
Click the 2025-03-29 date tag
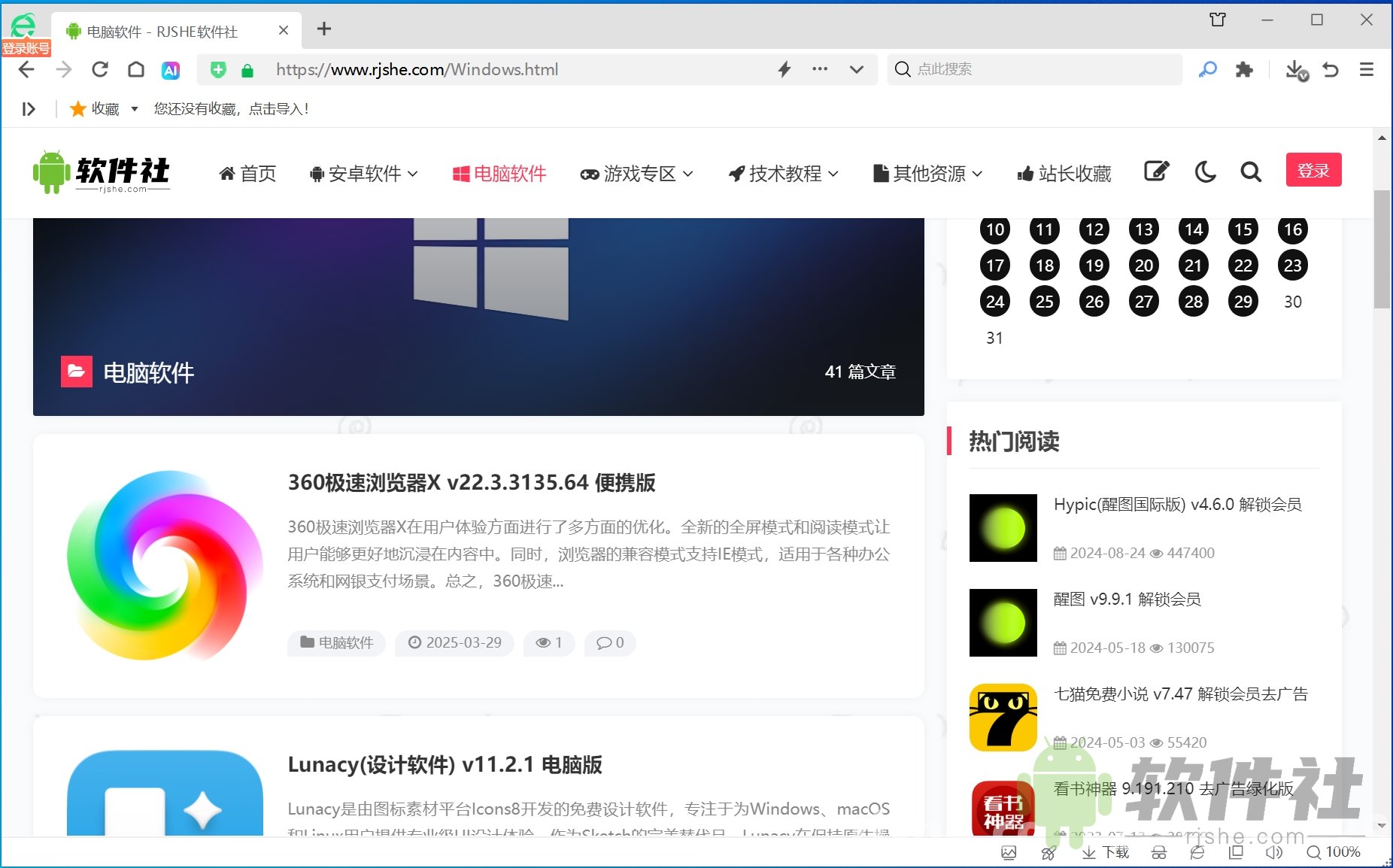(x=454, y=642)
